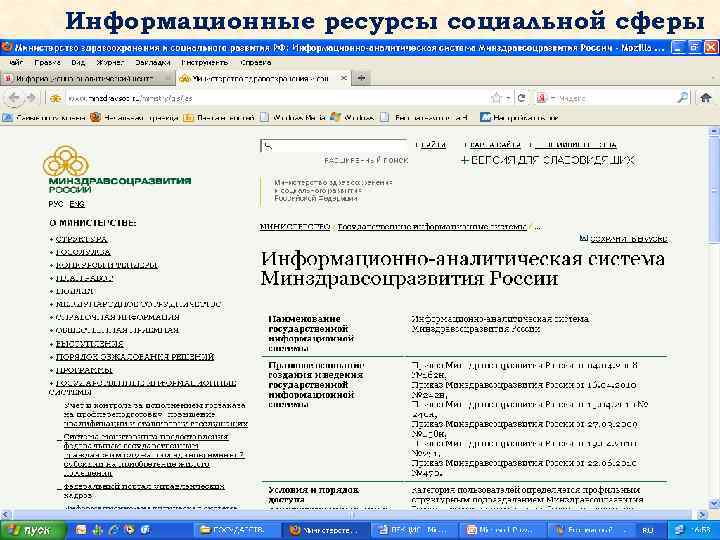The height and width of the screenshot is (540, 720).
Task: Click the Яндекс search box in the toolbar
Action: point(613,98)
